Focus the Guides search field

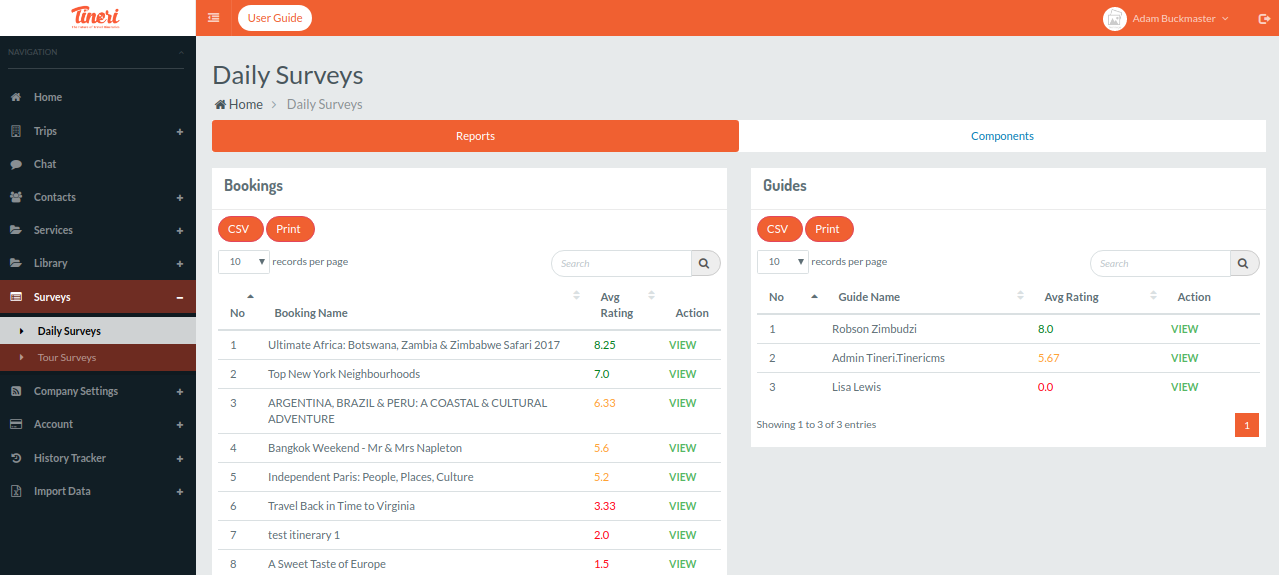[1160, 264]
